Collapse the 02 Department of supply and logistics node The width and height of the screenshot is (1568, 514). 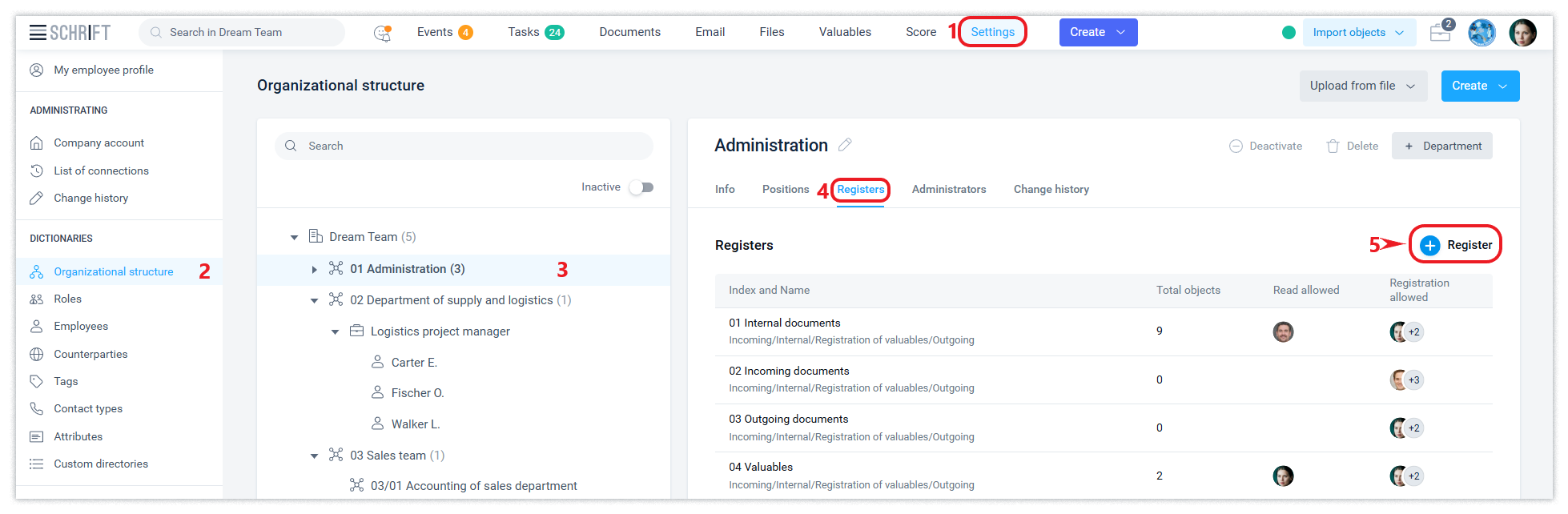pos(315,301)
